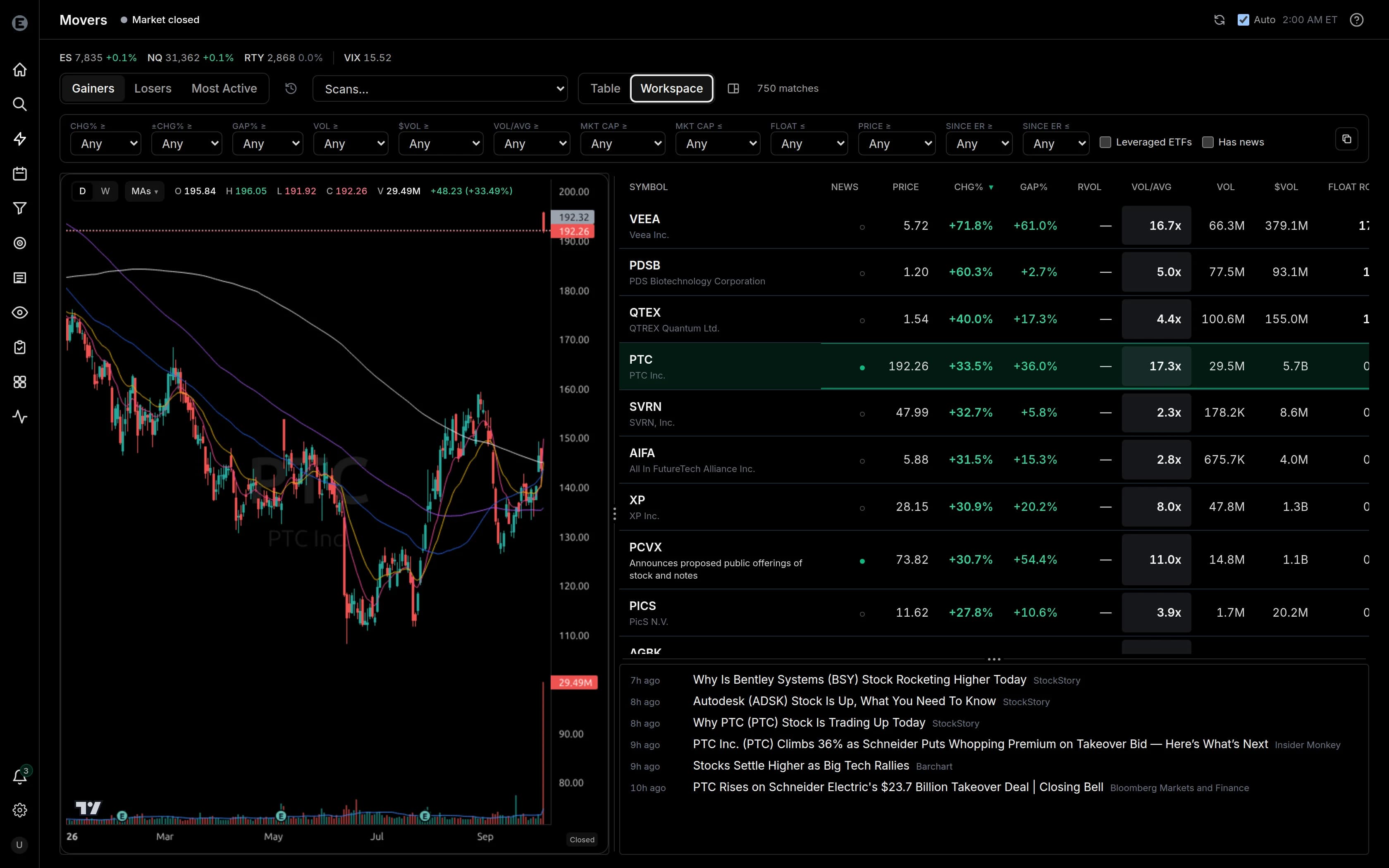Open the Home icon in sidebar
Viewport: 1389px width, 868px height.
(19, 69)
